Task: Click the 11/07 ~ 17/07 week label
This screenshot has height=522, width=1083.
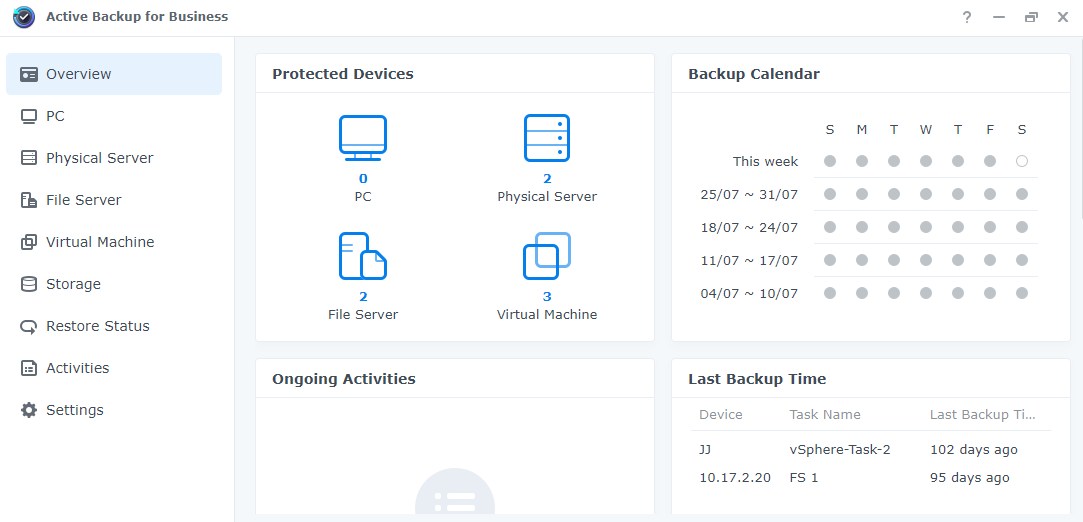Action: coord(749,261)
